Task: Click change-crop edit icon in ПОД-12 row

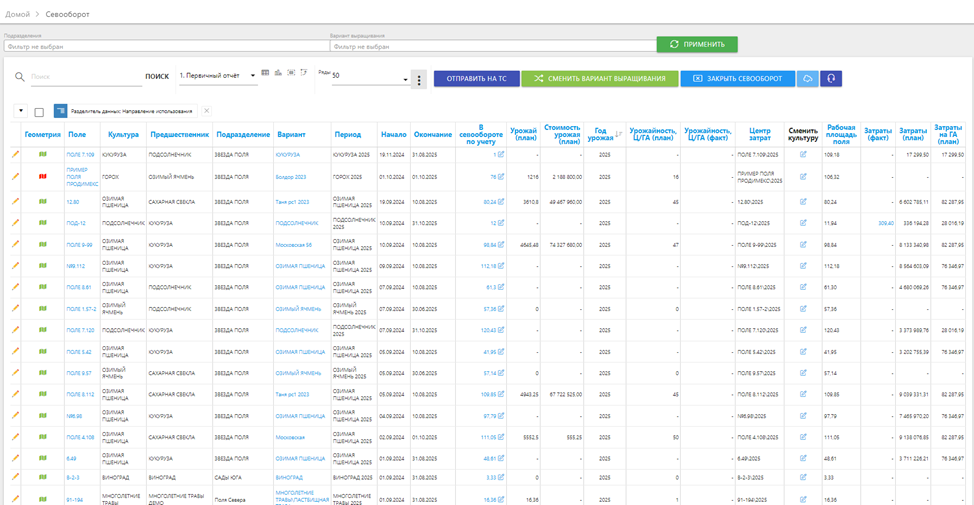Action: click(x=803, y=223)
